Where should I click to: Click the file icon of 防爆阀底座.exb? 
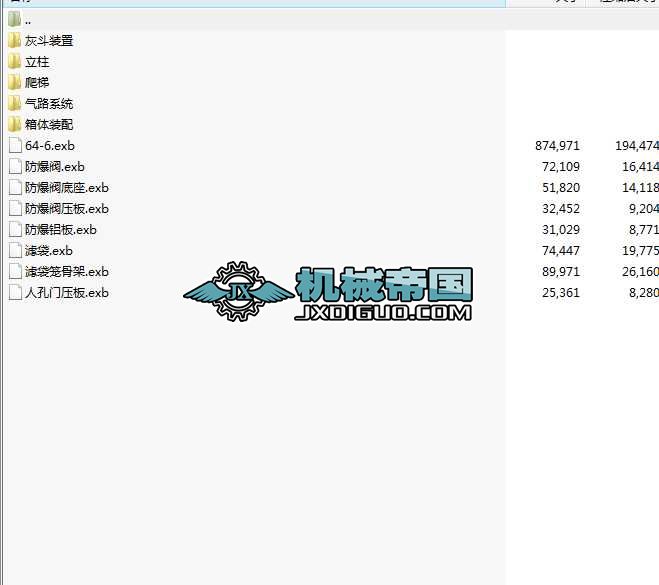[15, 187]
